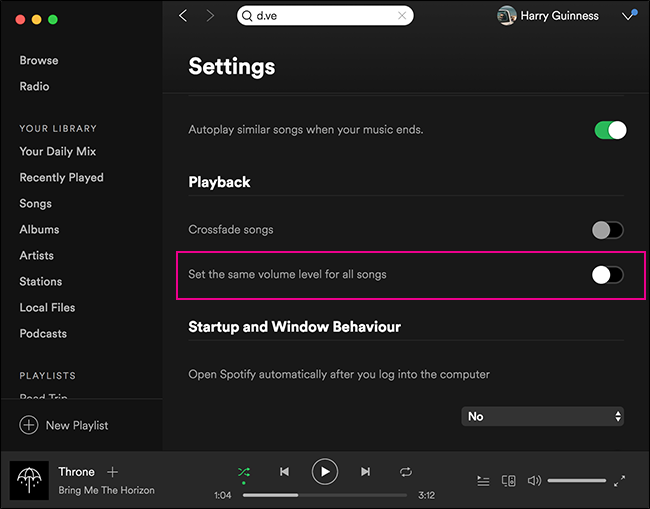Open the play queue icon
Viewport: 650px width, 509px height.
pyautogui.click(x=483, y=481)
